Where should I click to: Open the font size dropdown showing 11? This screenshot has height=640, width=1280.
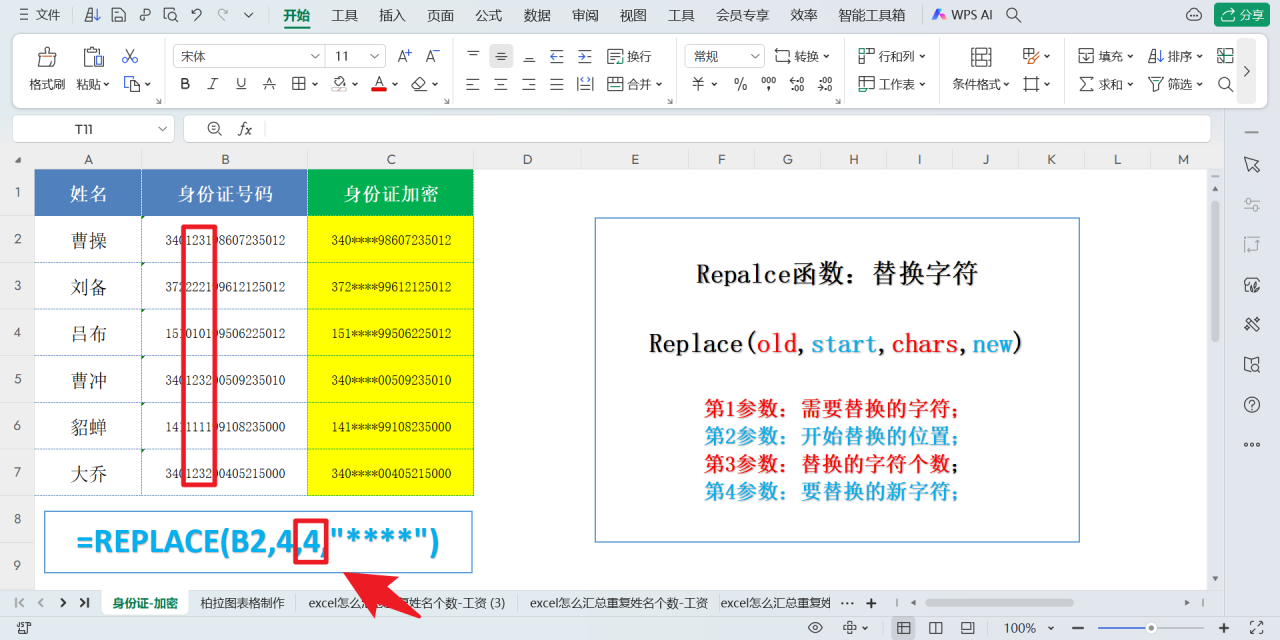[375, 57]
